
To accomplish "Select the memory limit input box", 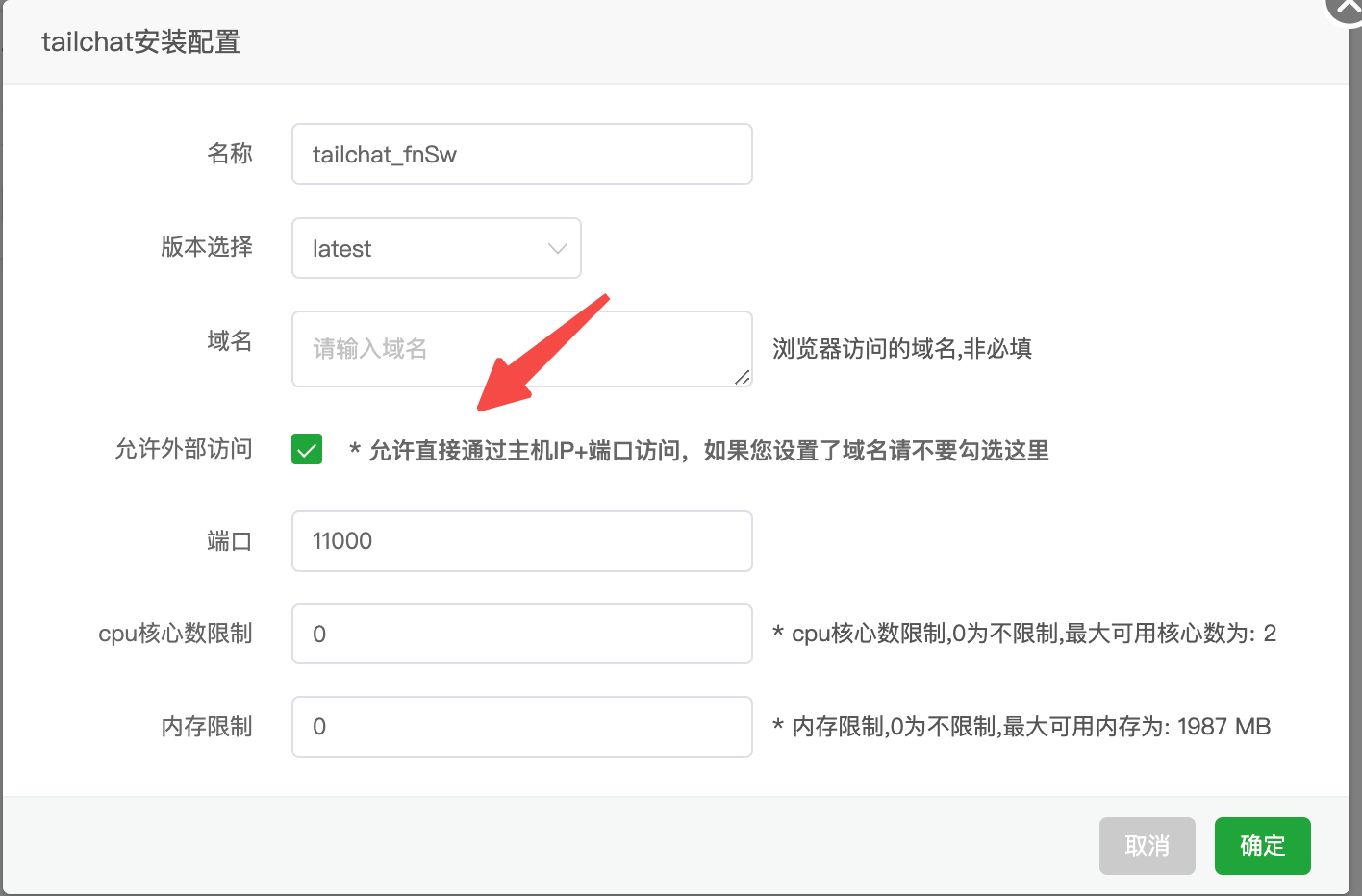I will 521,727.
